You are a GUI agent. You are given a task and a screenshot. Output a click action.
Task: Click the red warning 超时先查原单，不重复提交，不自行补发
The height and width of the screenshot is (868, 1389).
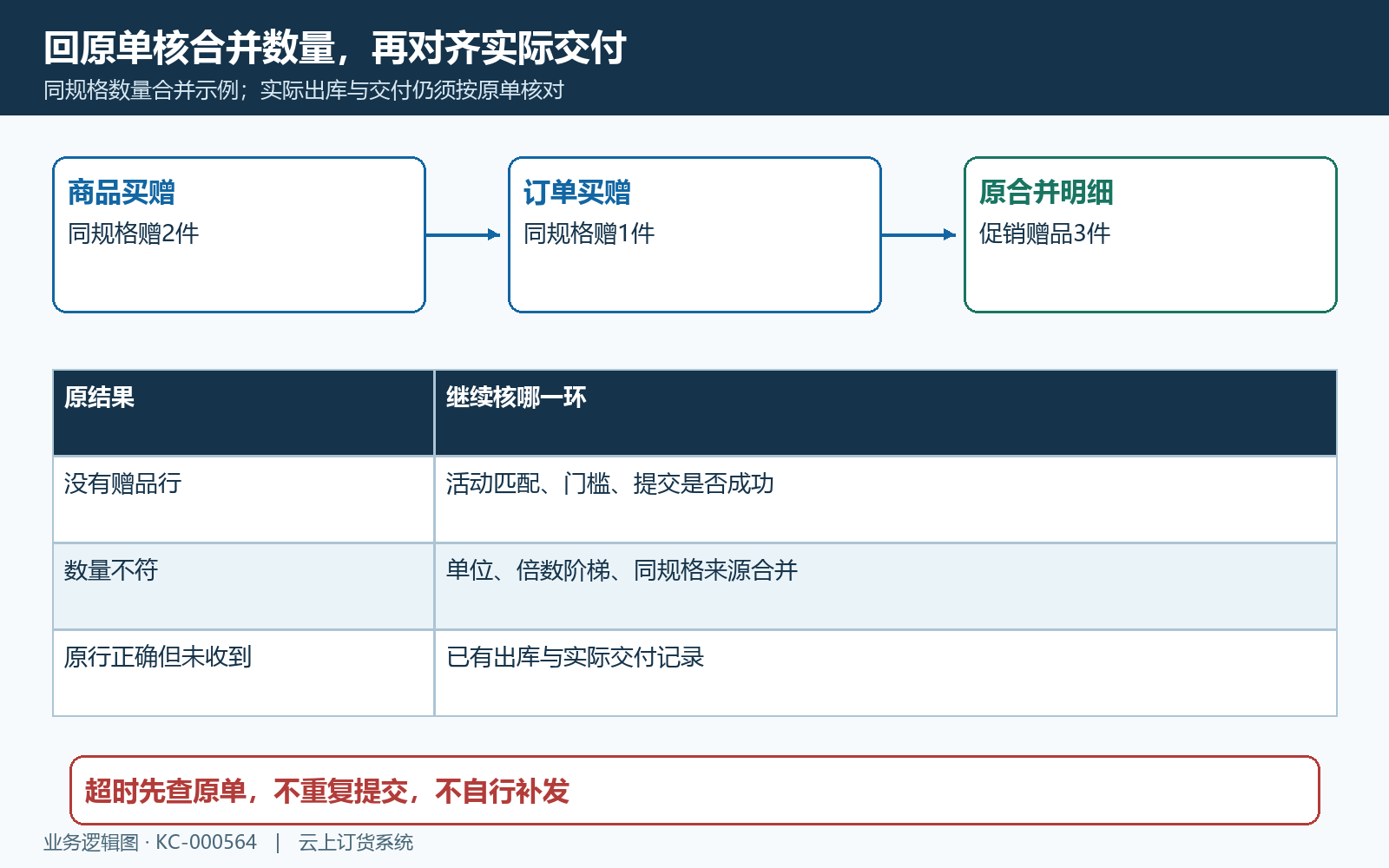[x=694, y=791]
